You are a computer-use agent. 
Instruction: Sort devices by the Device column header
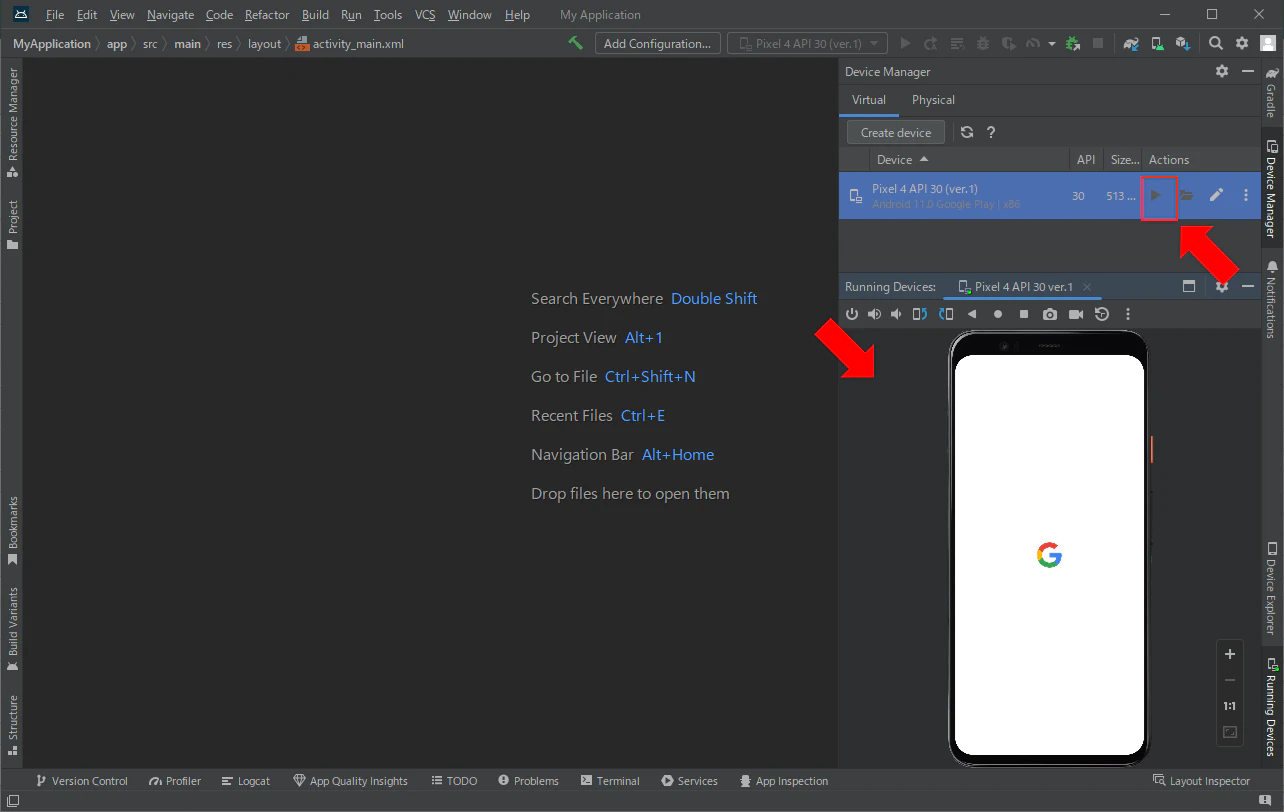click(x=969, y=159)
